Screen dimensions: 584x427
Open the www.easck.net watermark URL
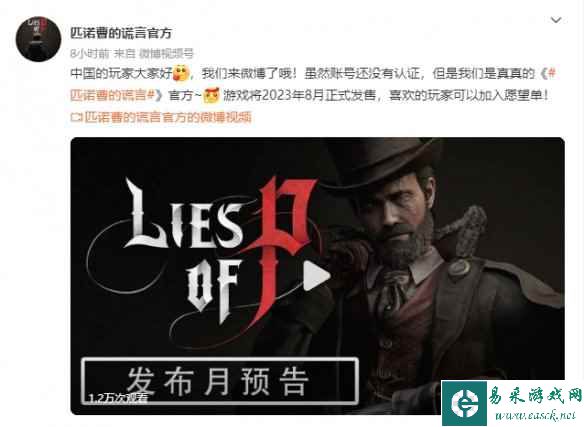pyautogui.click(x=534, y=415)
